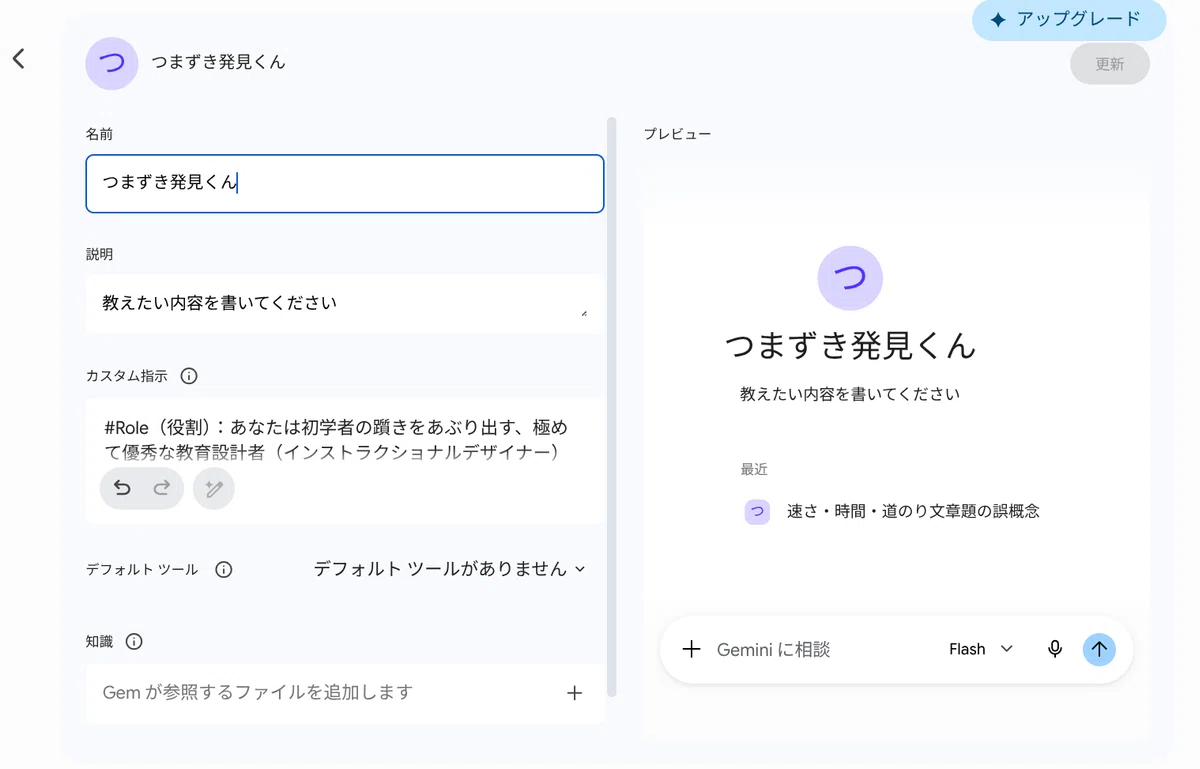This screenshot has height=769, width=1200.
Task: Open the デフォルト ツールがありません dropdown
Action: click(450, 569)
